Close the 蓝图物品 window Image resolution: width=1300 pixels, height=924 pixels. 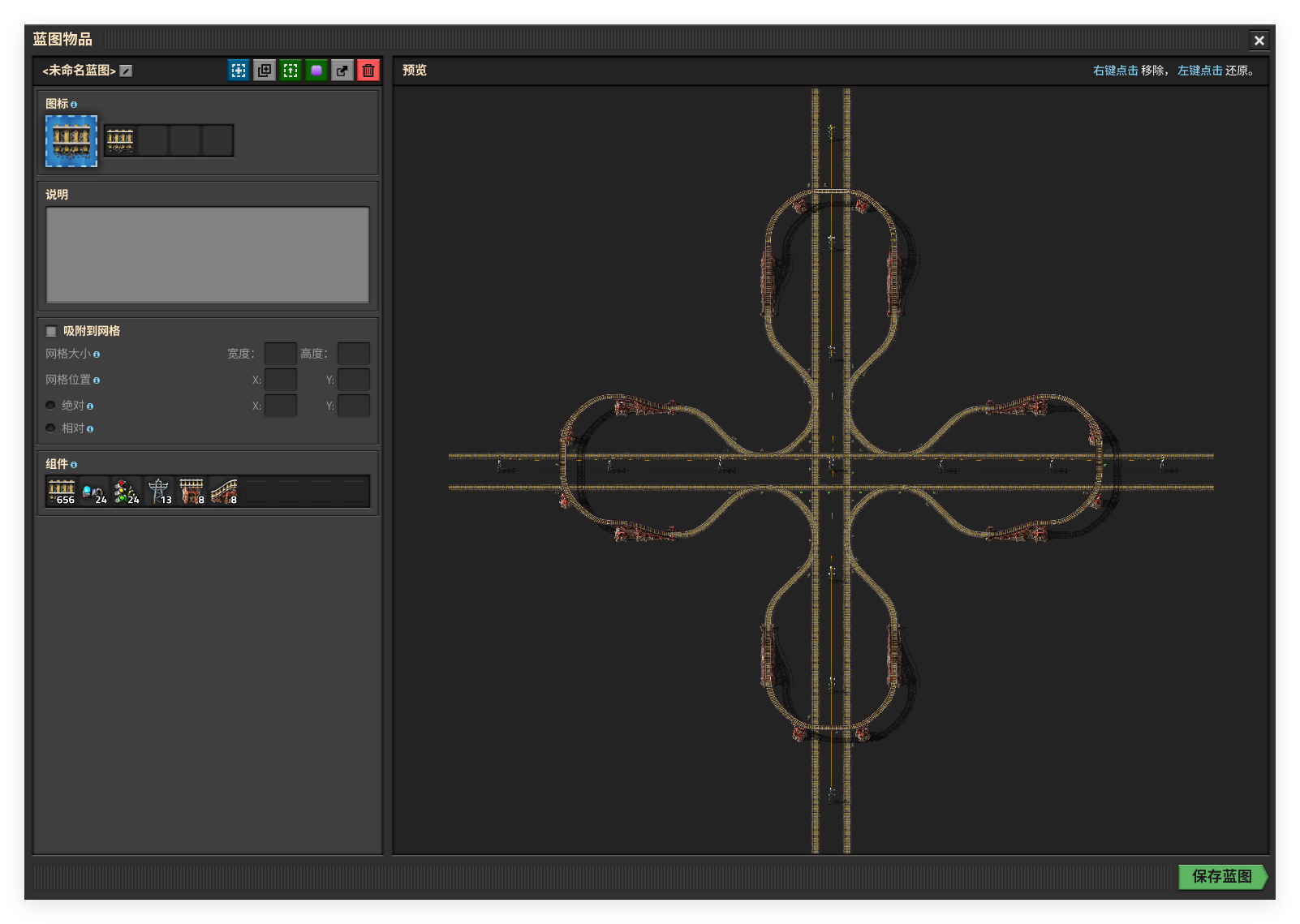(x=1259, y=41)
